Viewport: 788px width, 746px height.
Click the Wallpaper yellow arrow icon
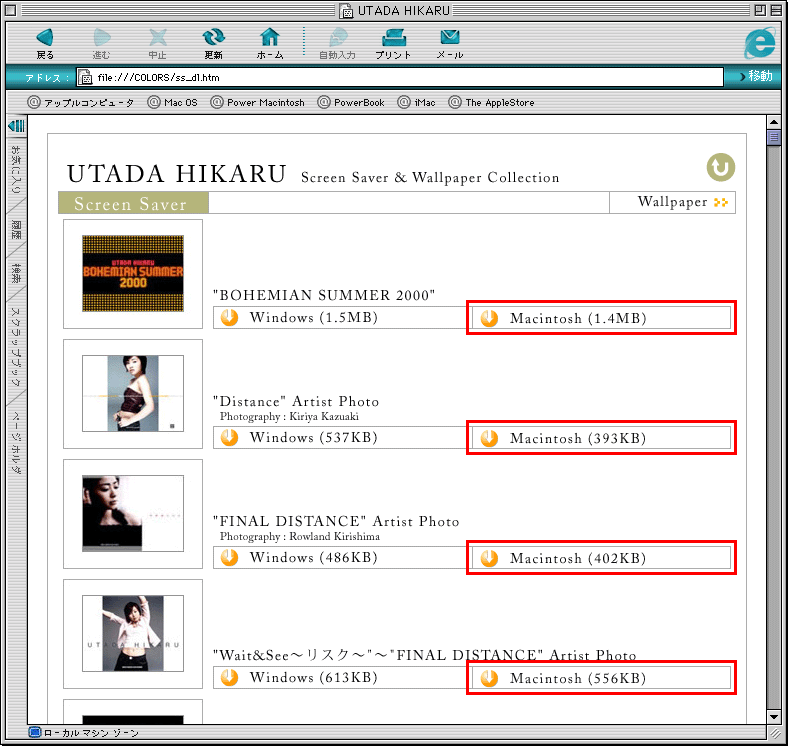click(721, 202)
